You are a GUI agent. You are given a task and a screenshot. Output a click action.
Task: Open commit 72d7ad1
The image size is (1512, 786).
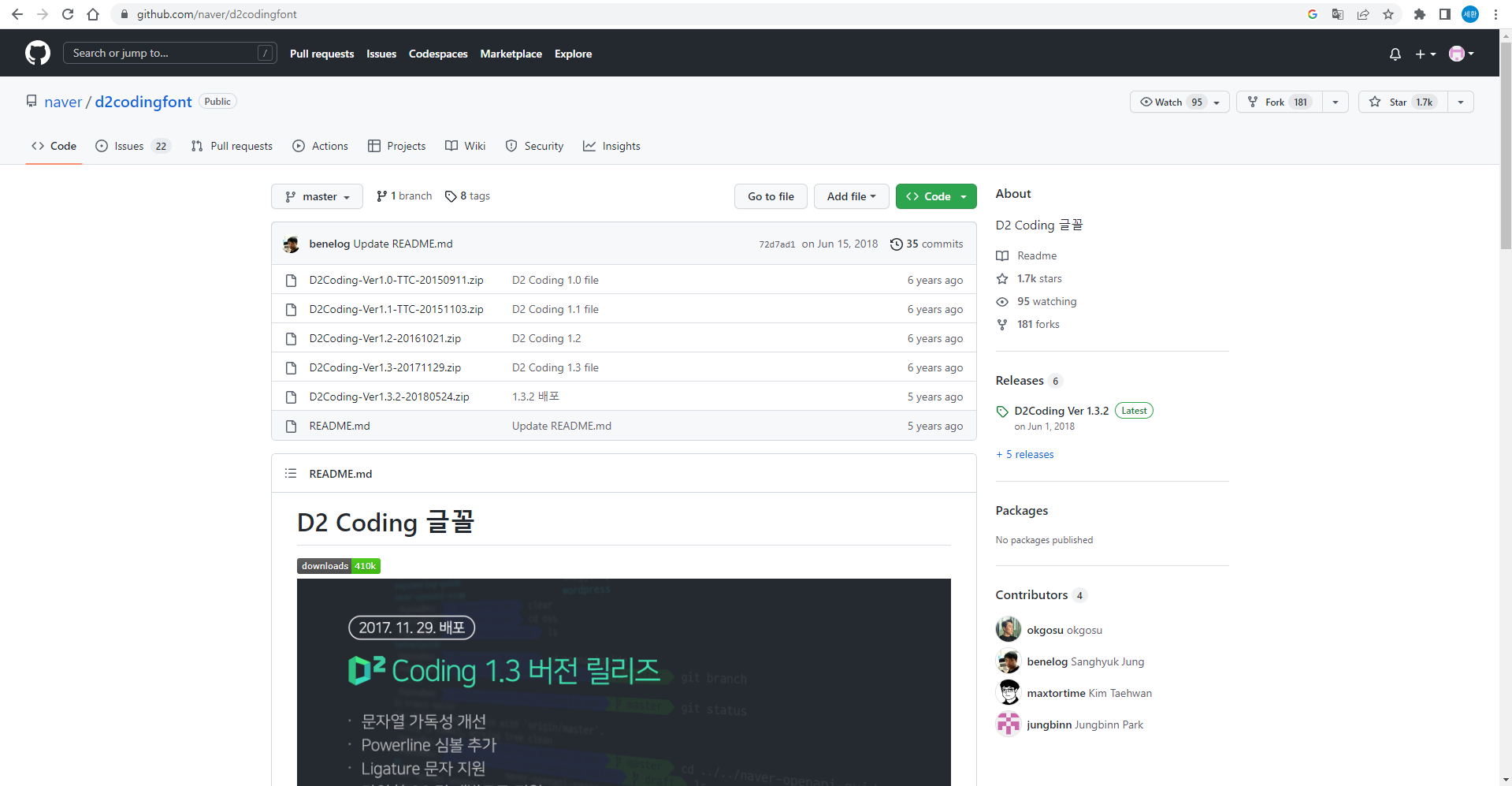777,244
